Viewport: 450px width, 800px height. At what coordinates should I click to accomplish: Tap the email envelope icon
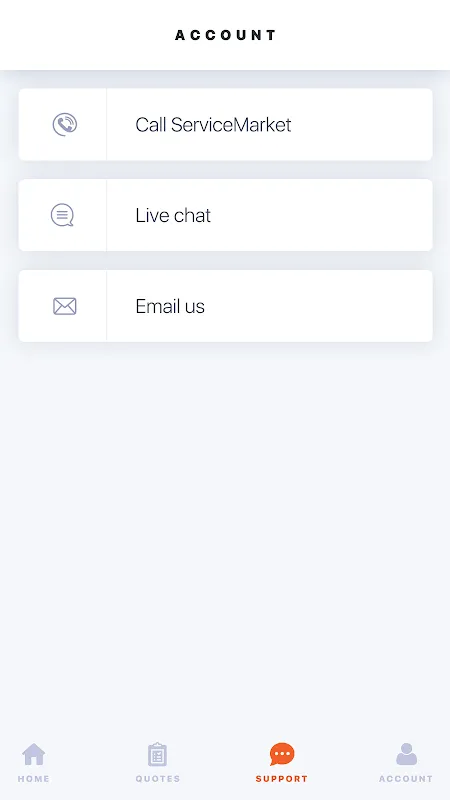64,306
